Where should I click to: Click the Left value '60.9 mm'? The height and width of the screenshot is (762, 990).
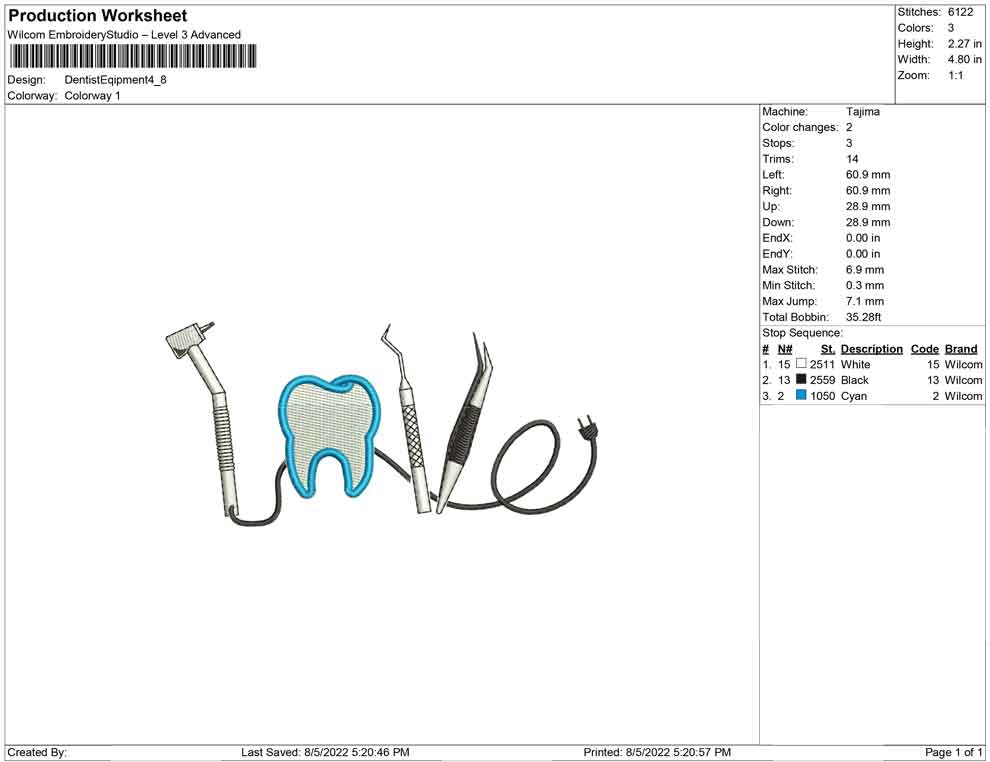click(868, 175)
